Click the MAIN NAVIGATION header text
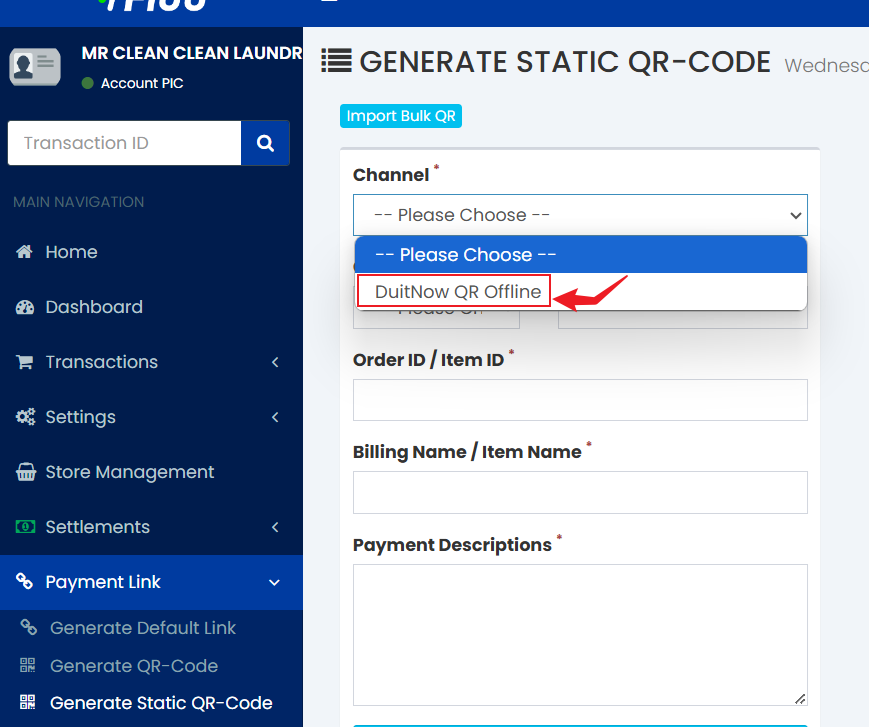The height and width of the screenshot is (727, 869). point(79,202)
